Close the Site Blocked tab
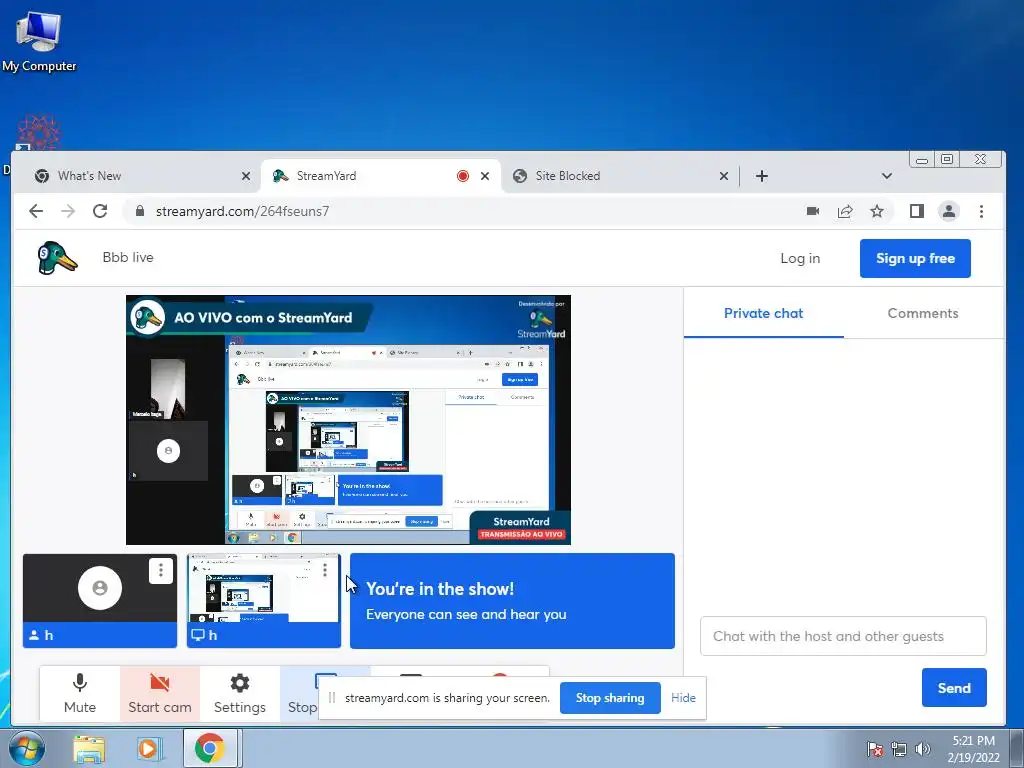The height and width of the screenshot is (768, 1024). coord(724,176)
